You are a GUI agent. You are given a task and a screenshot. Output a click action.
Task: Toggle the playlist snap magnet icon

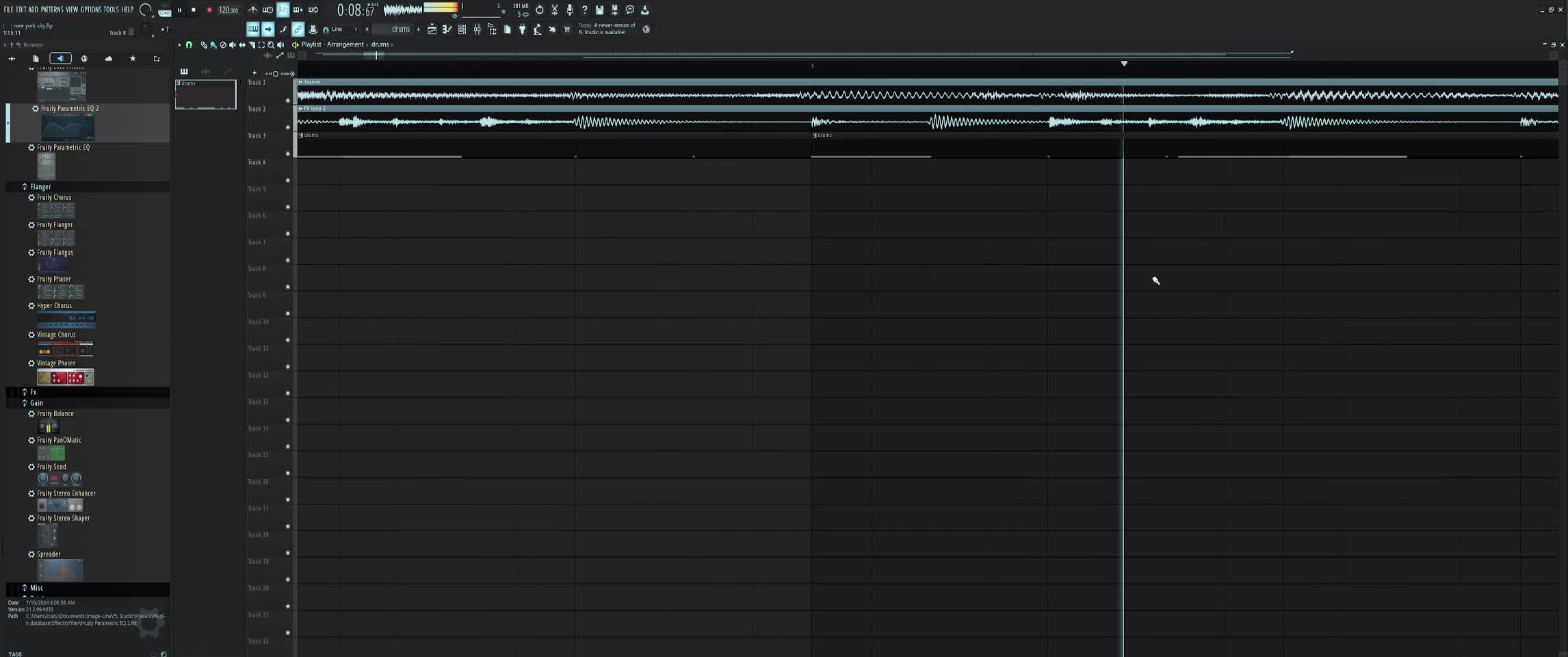(190, 45)
